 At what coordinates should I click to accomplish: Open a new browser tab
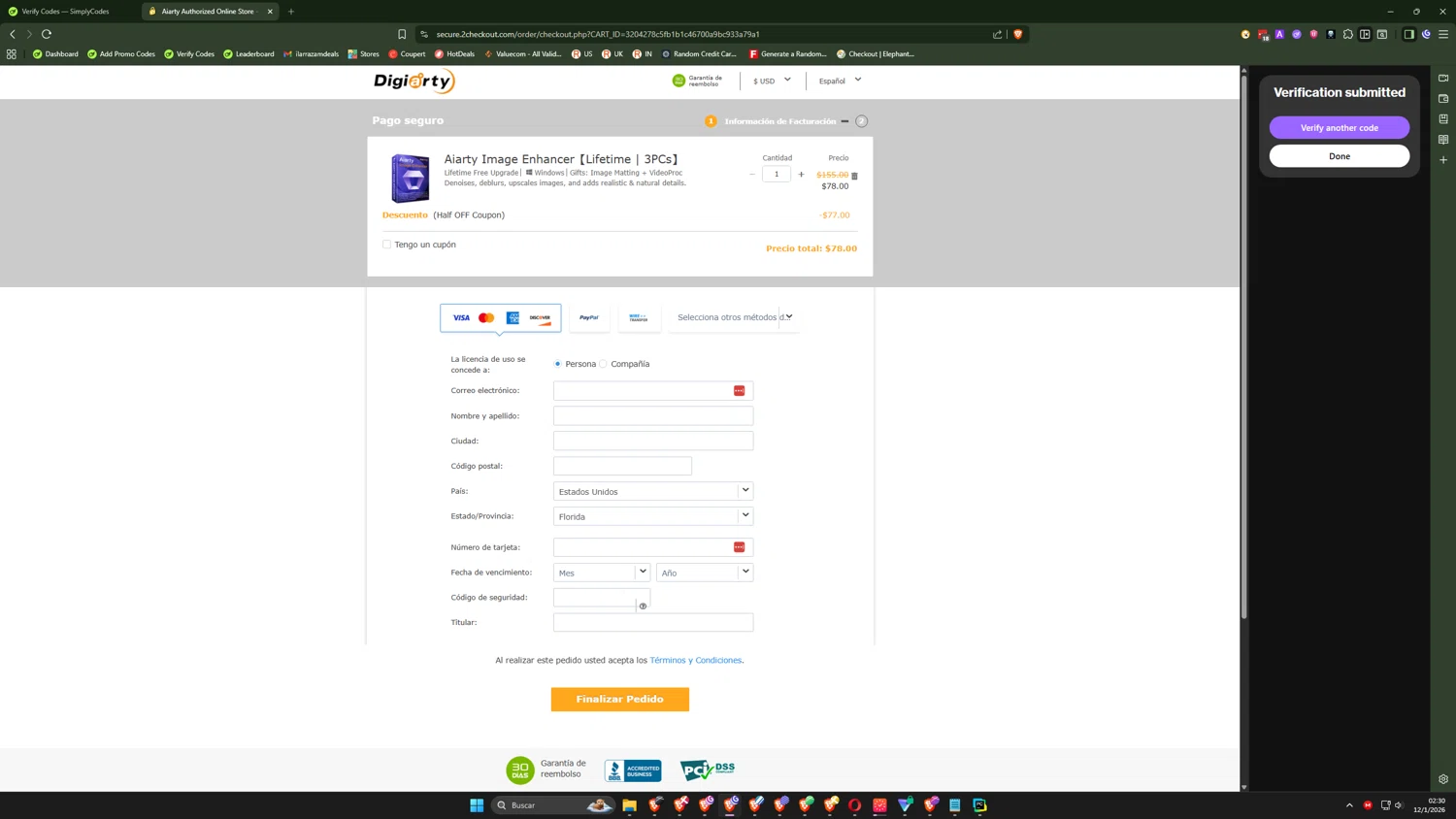(x=291, y=12)
